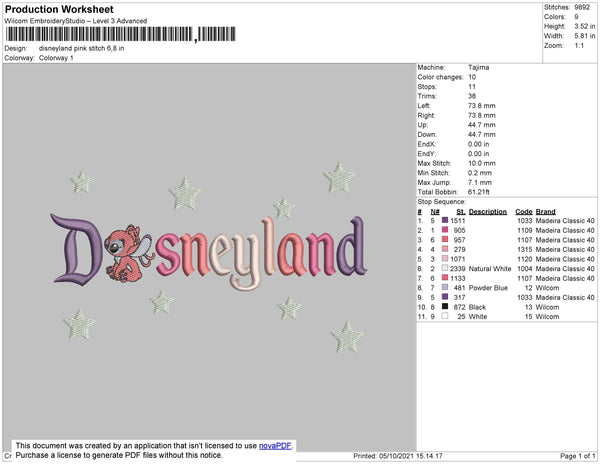
Task: Click the barcode under the worksheet title
Action: [121, 34]
